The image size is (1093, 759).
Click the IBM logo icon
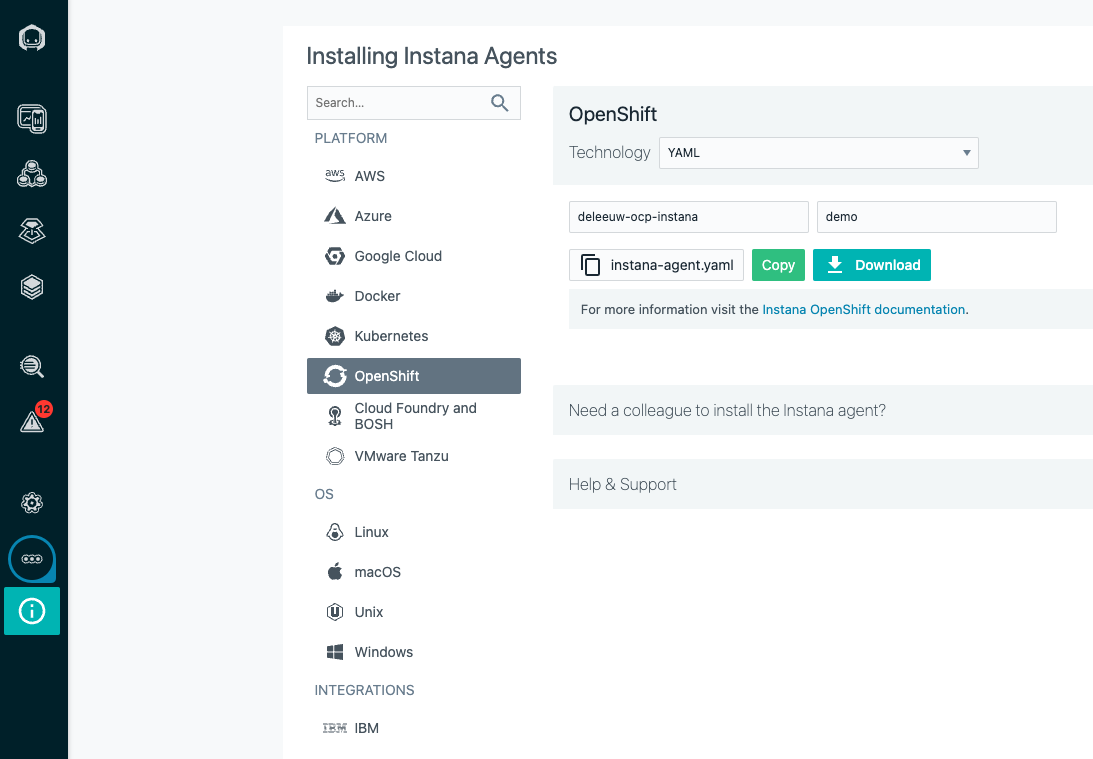[x=335, y=728]
